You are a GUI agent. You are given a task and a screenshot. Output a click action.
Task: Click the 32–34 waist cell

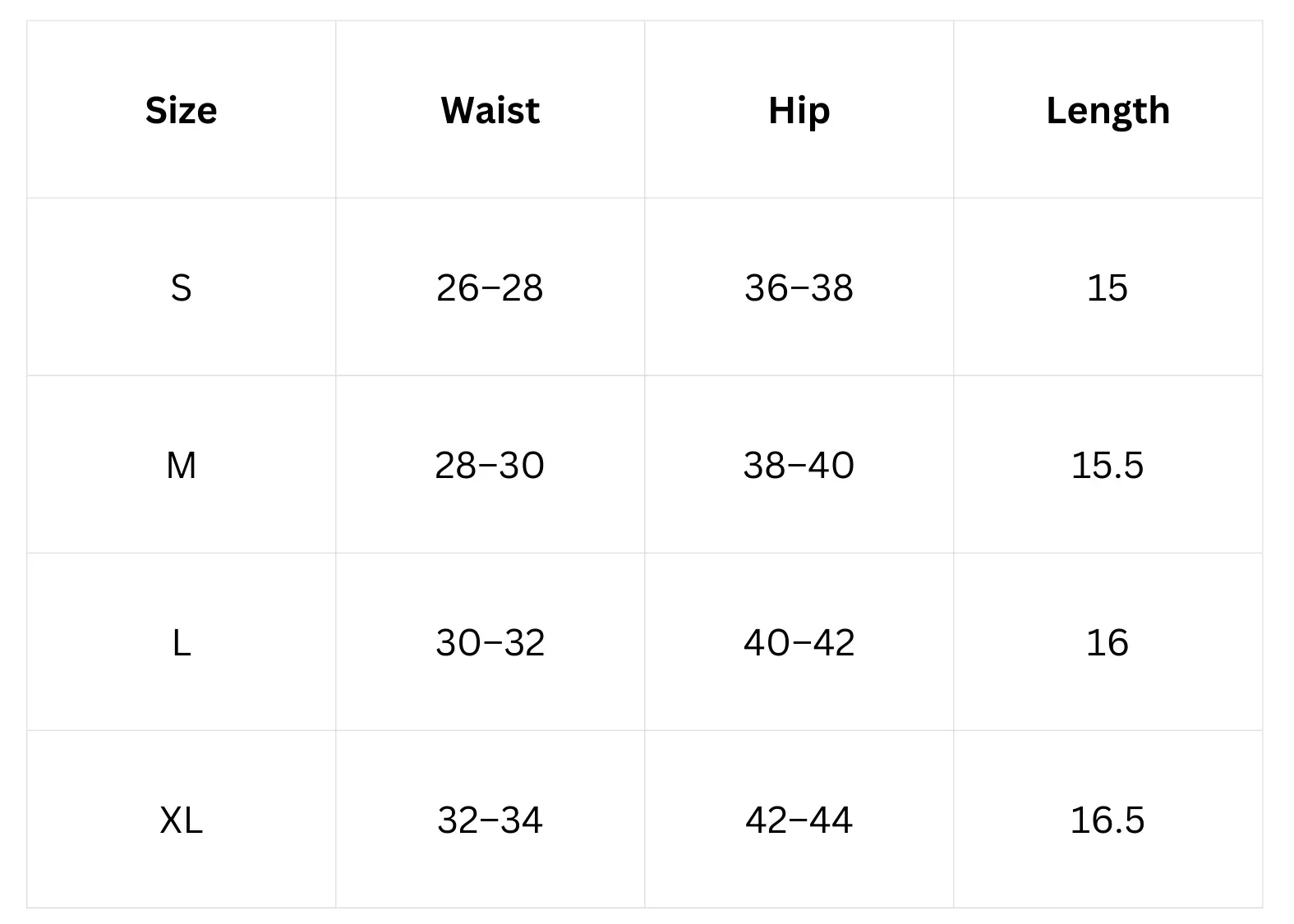click(490, 820)
